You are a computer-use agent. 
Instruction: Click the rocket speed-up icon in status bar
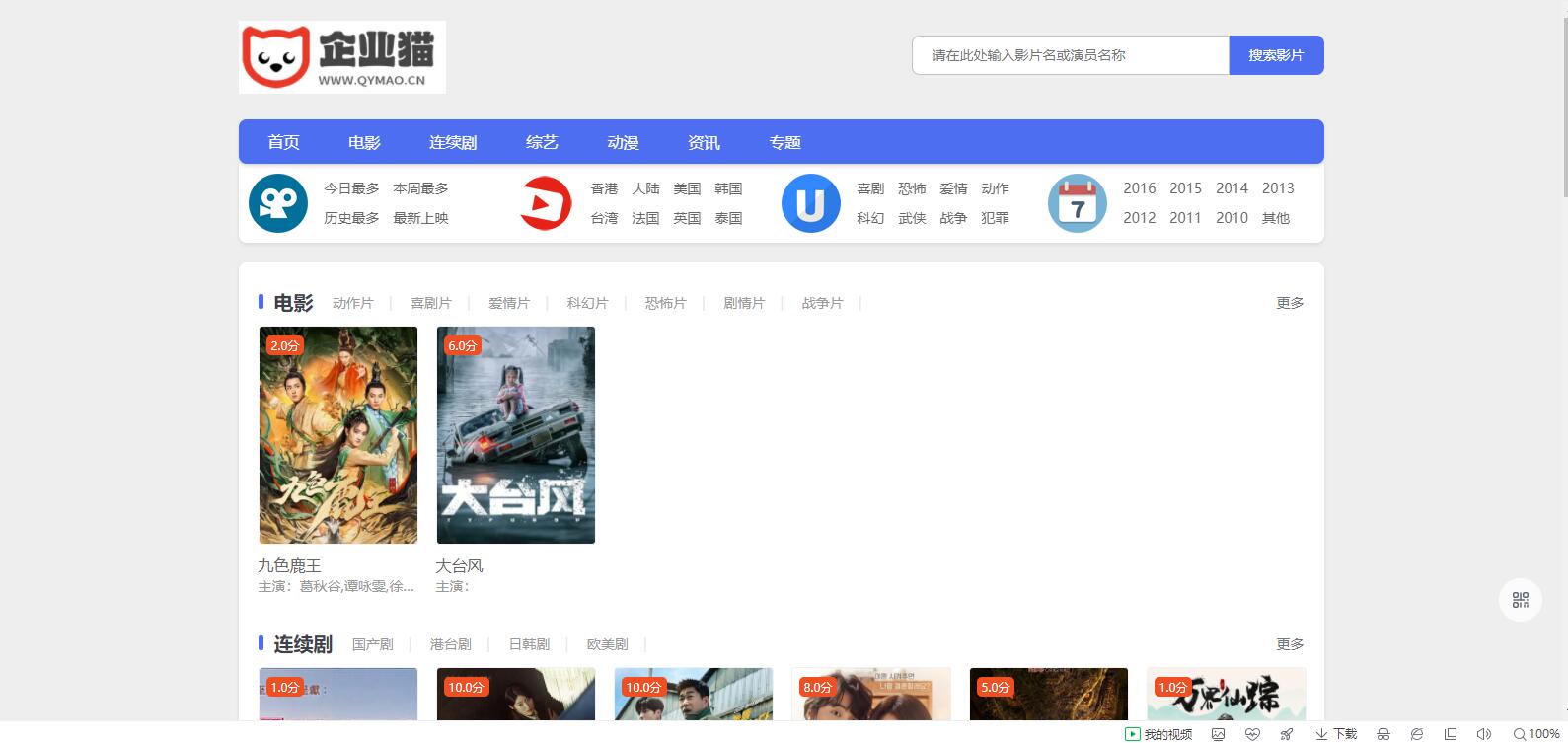[x=1287, y=734]
